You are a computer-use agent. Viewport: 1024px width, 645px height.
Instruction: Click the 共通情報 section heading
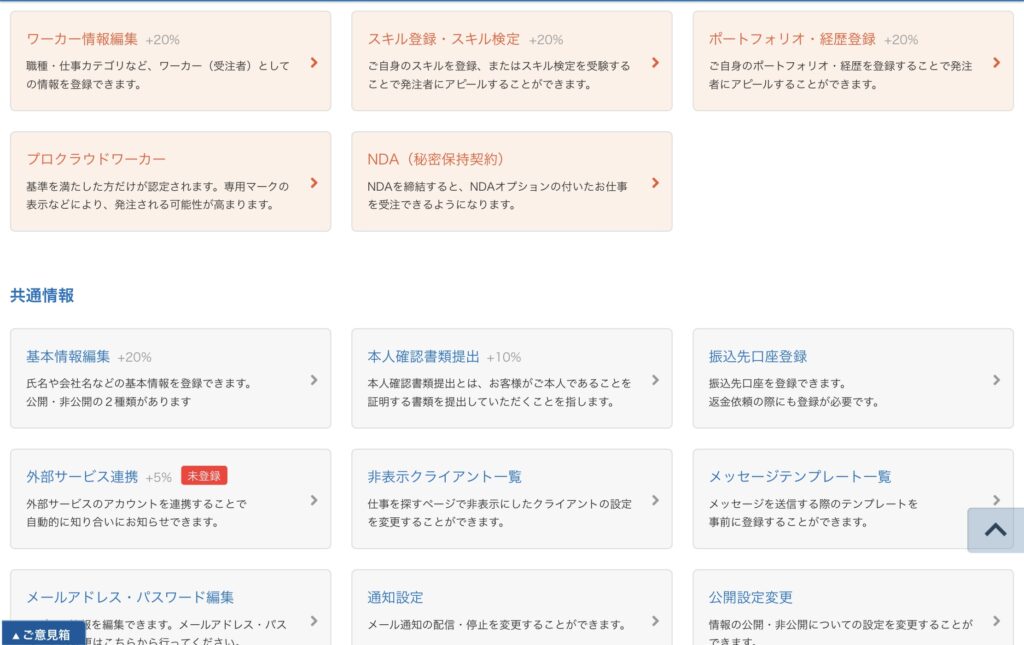coord(42,296)
